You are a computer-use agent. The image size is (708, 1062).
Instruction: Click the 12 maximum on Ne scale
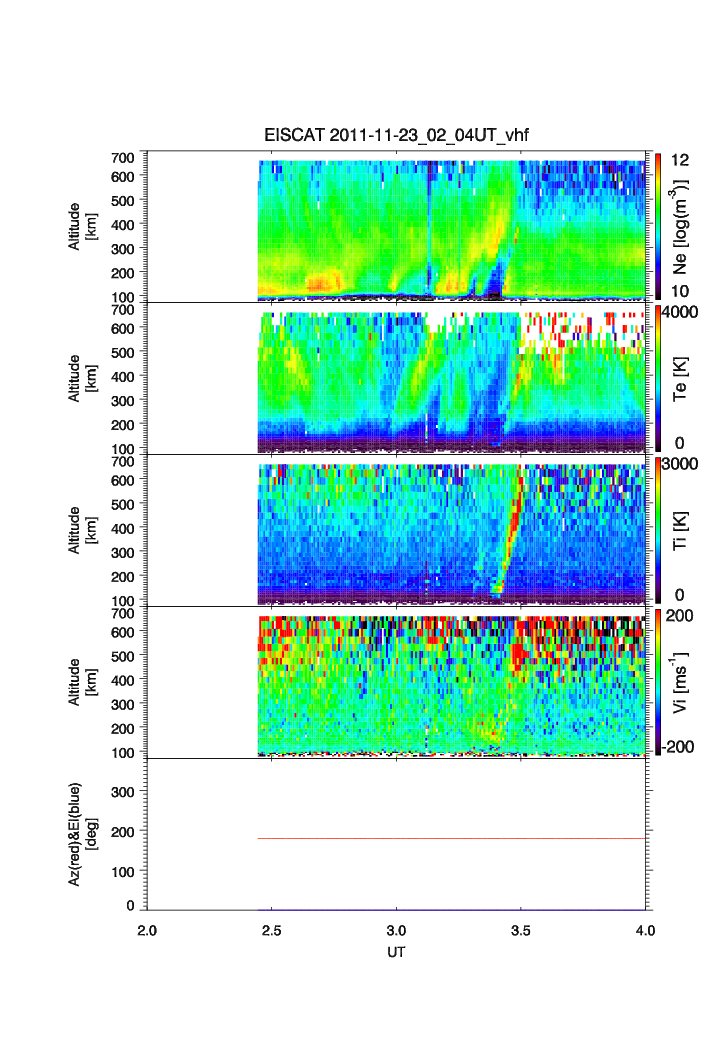tap(680, 160)
